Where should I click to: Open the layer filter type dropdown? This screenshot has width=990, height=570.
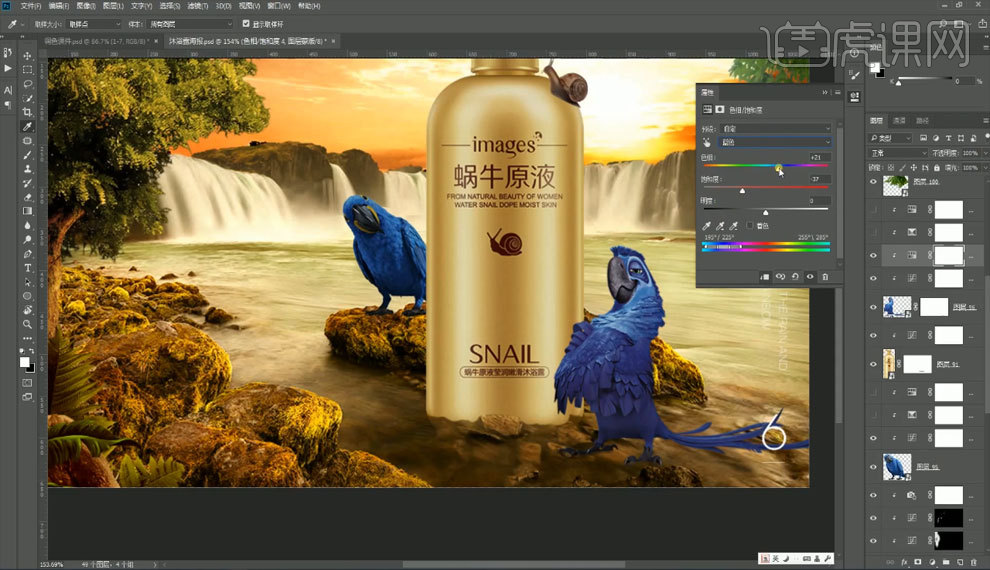[891, 138]
